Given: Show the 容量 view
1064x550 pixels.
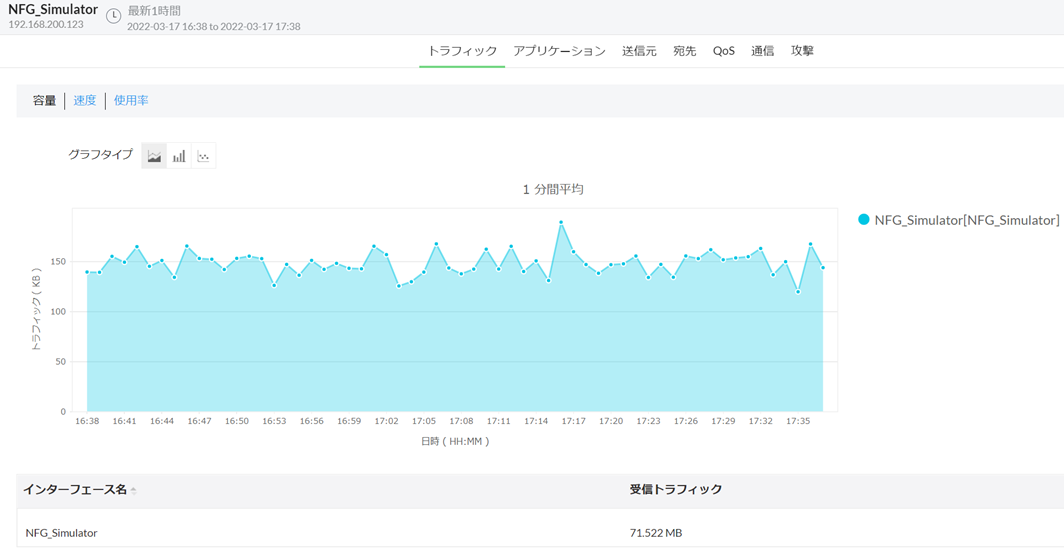Looking at the screenshot, I should [x=44, y=101].
